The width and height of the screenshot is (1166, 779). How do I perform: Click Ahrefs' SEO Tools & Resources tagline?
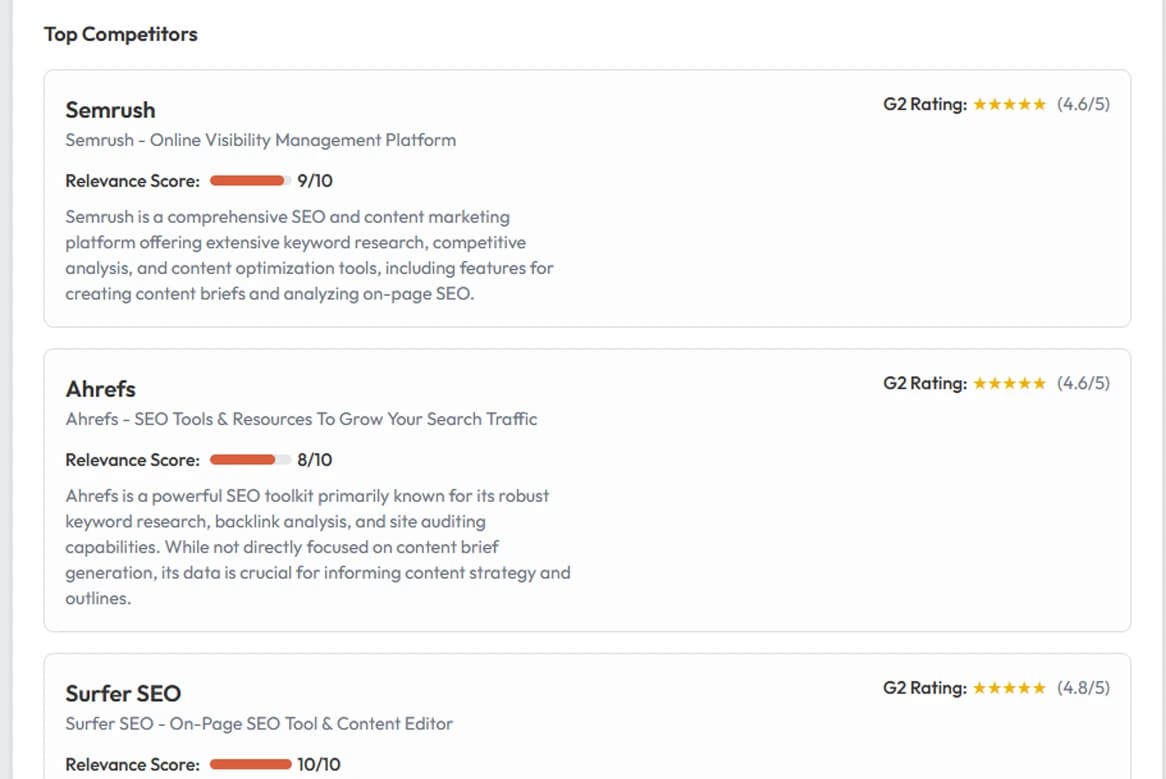[x=301, y=419]
